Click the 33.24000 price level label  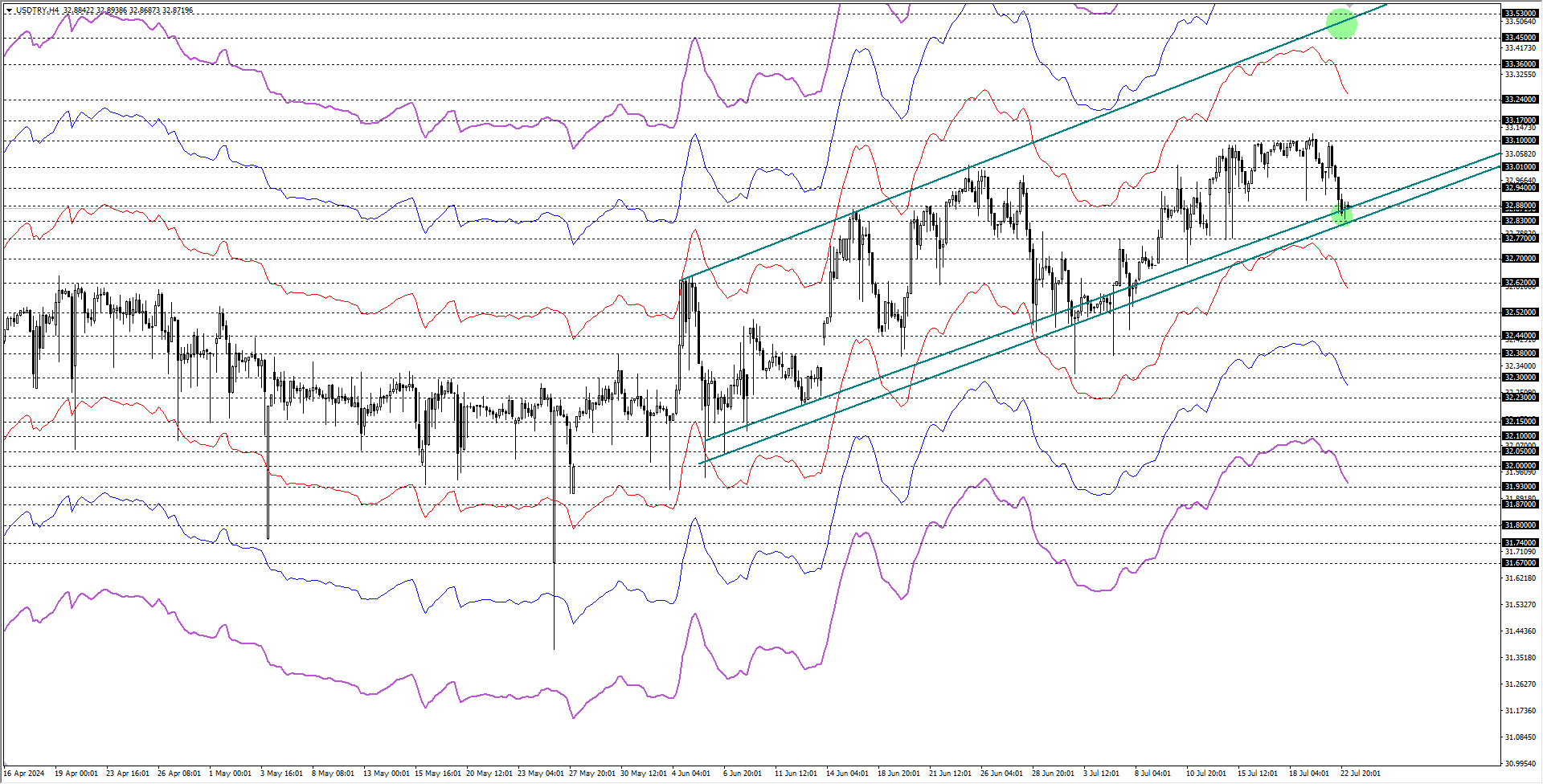(x=1520, y=100)
